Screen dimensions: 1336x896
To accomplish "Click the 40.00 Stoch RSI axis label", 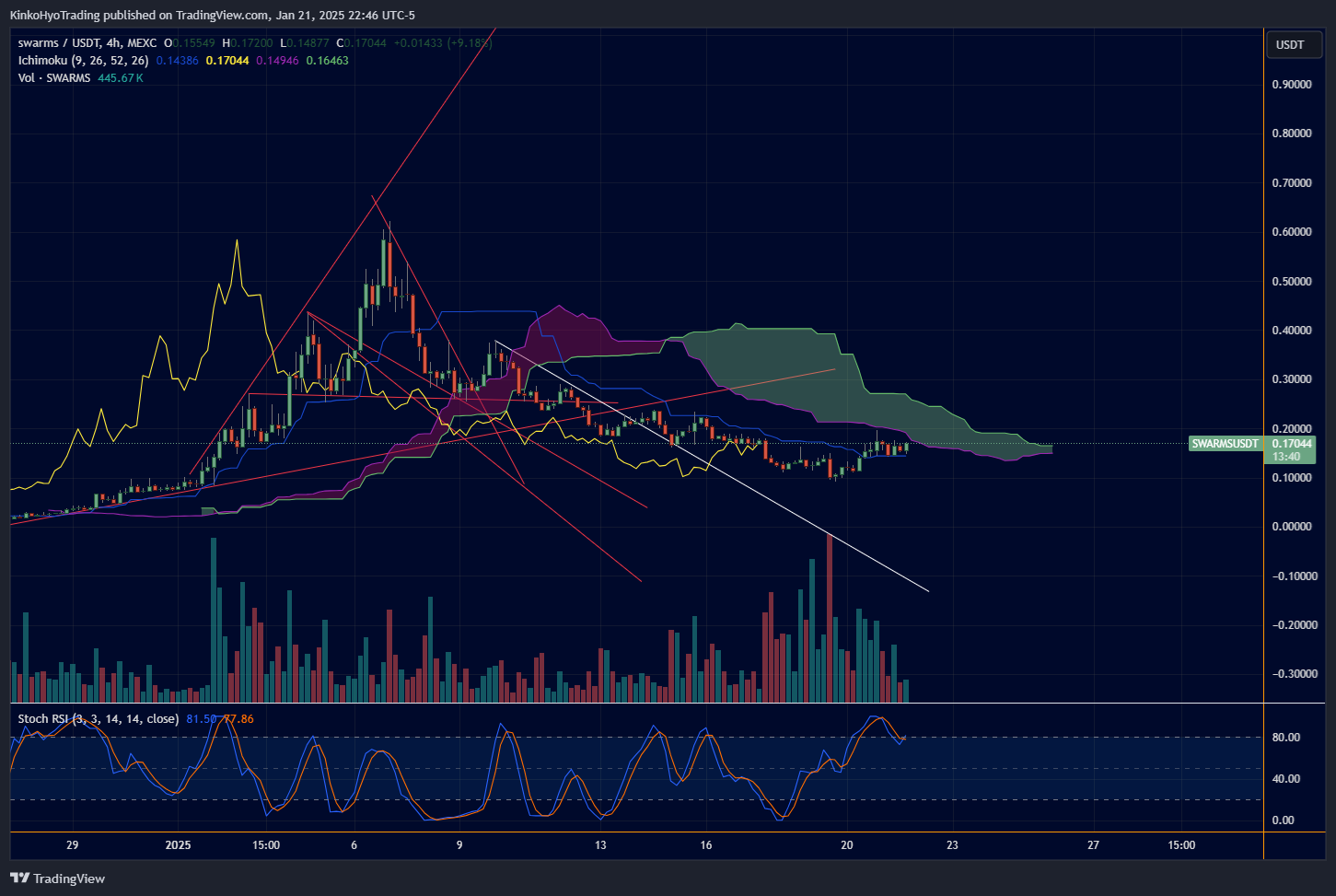I will pos(1285,779).
